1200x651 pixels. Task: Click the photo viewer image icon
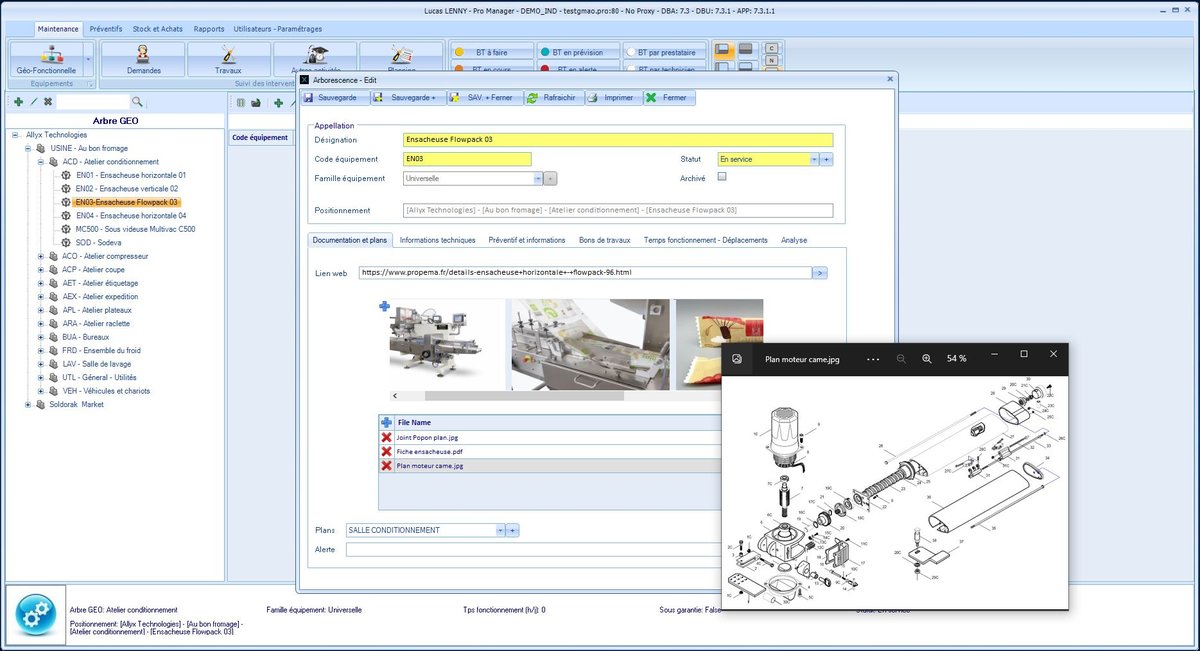(737, 358)
